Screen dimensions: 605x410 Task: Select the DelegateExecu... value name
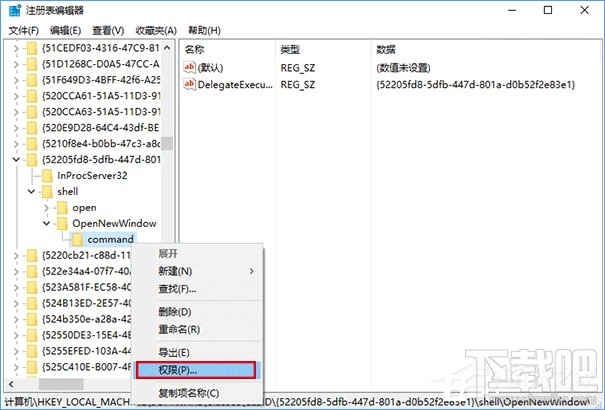tap(235, 84)
